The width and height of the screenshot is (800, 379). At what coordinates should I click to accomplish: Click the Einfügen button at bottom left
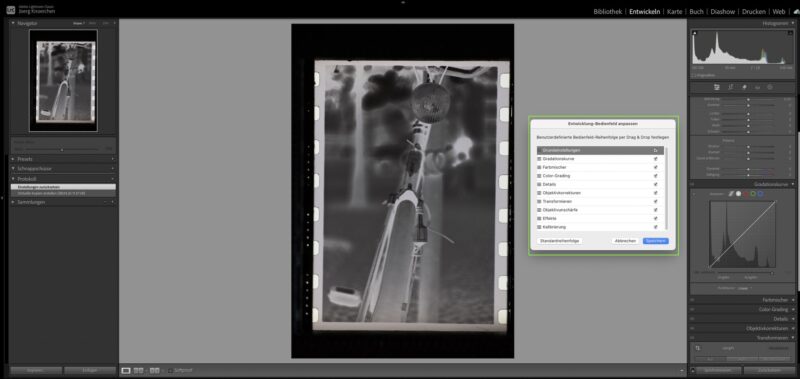click(90, 370)
